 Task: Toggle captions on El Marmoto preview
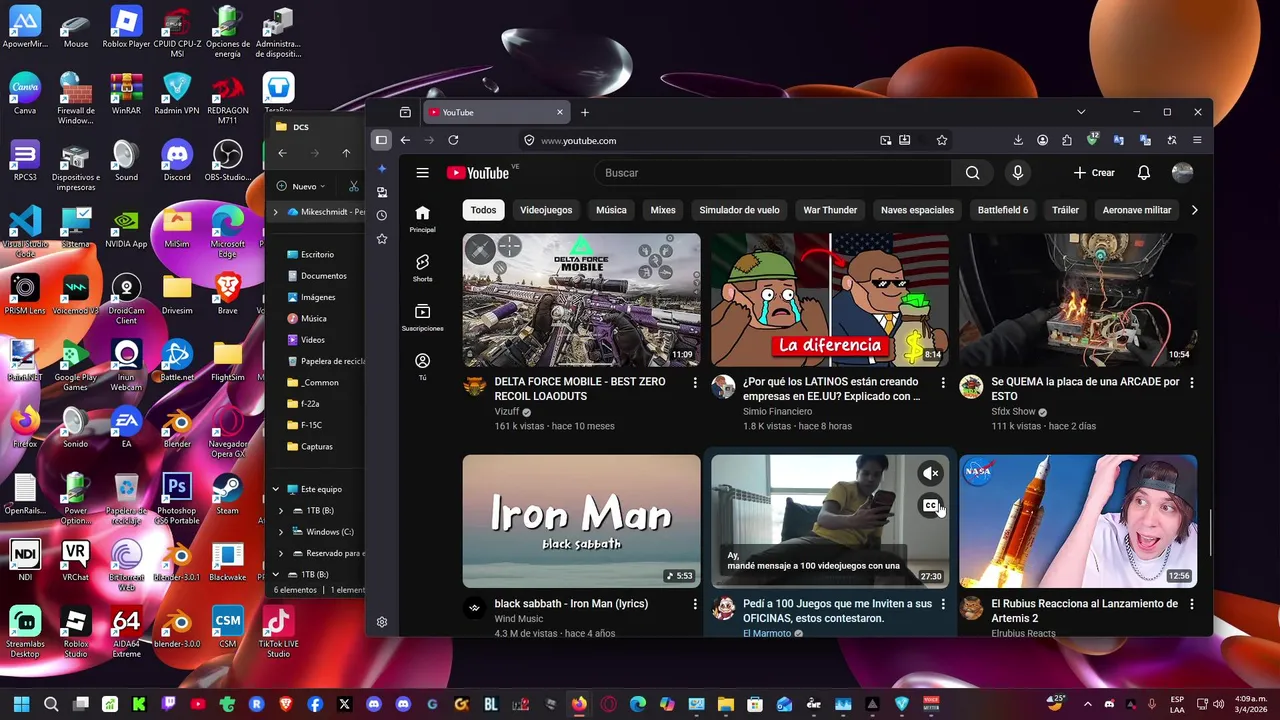(x=930, y=506)
